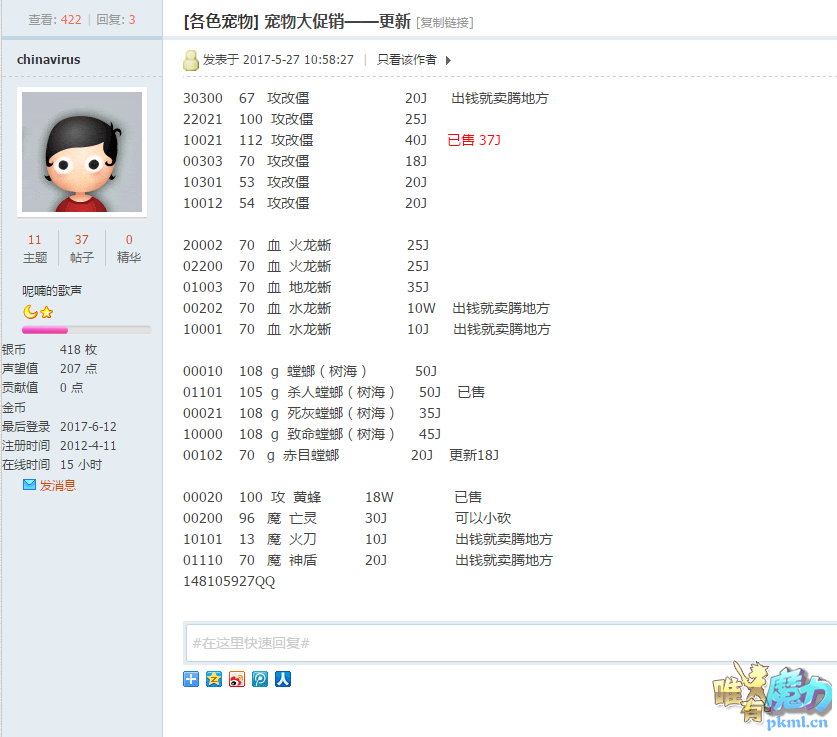The image size is (837, 737).
Task: Click the moon rank icon
Action: click(30, 312)
